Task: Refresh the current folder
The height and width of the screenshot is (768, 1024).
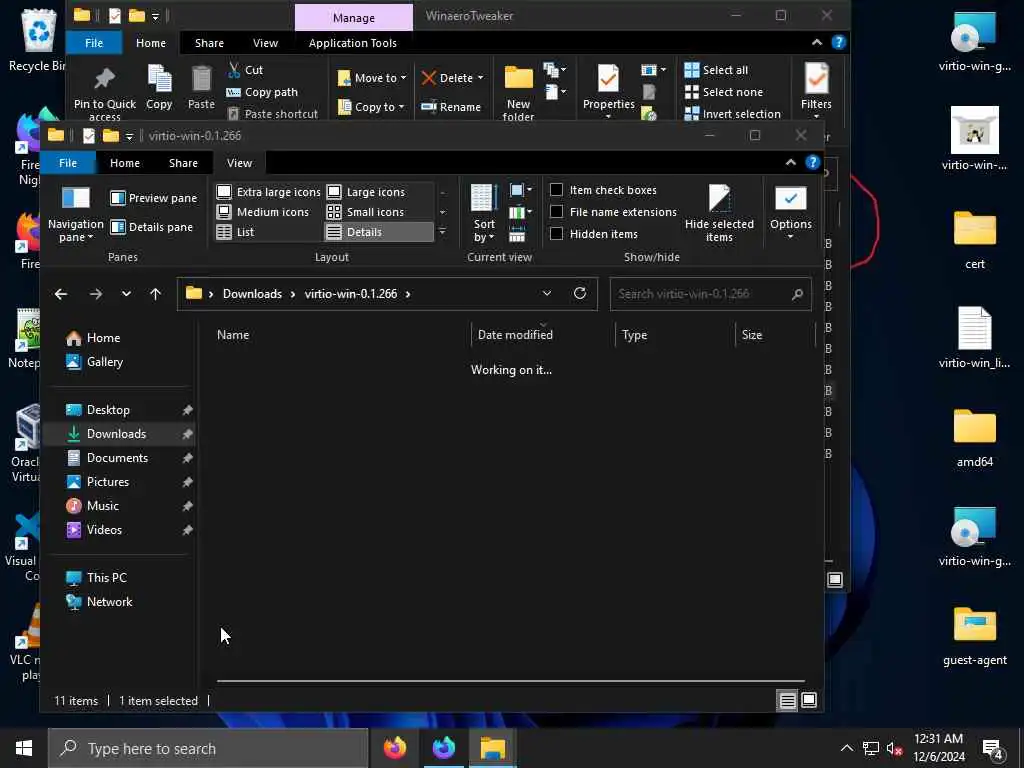Action: (x=580, y=293)
